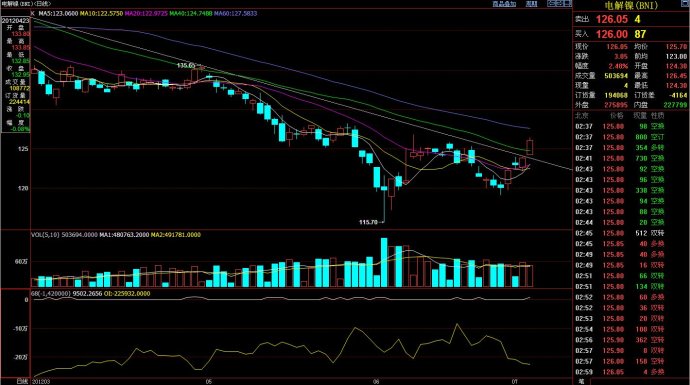Select the 02:54 trade row with volume 108
The width and height of the screenshot is (690, 385).
click(x=631, y=330)
